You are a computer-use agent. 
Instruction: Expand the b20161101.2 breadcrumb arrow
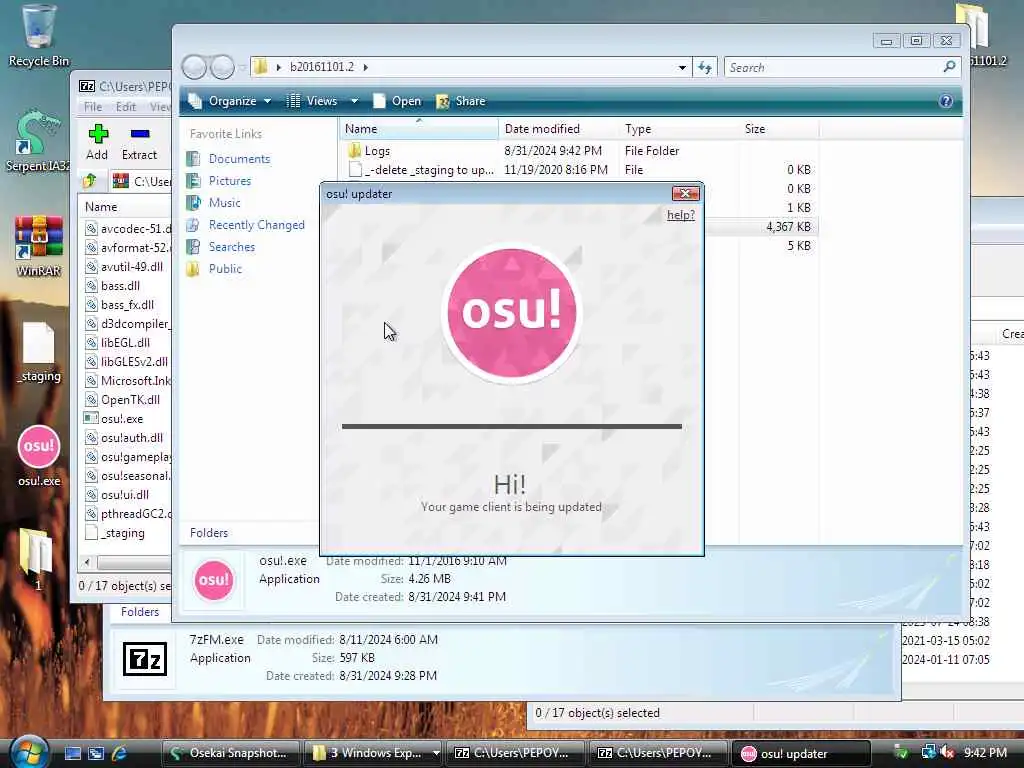pyautogui.click(x=365, y=67)
